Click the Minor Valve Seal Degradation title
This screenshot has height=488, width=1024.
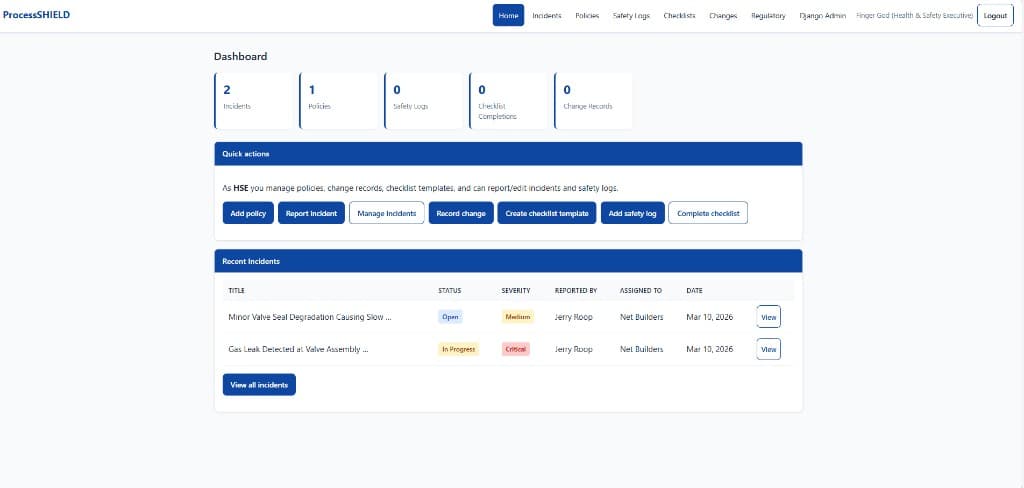tap(310, 317)
